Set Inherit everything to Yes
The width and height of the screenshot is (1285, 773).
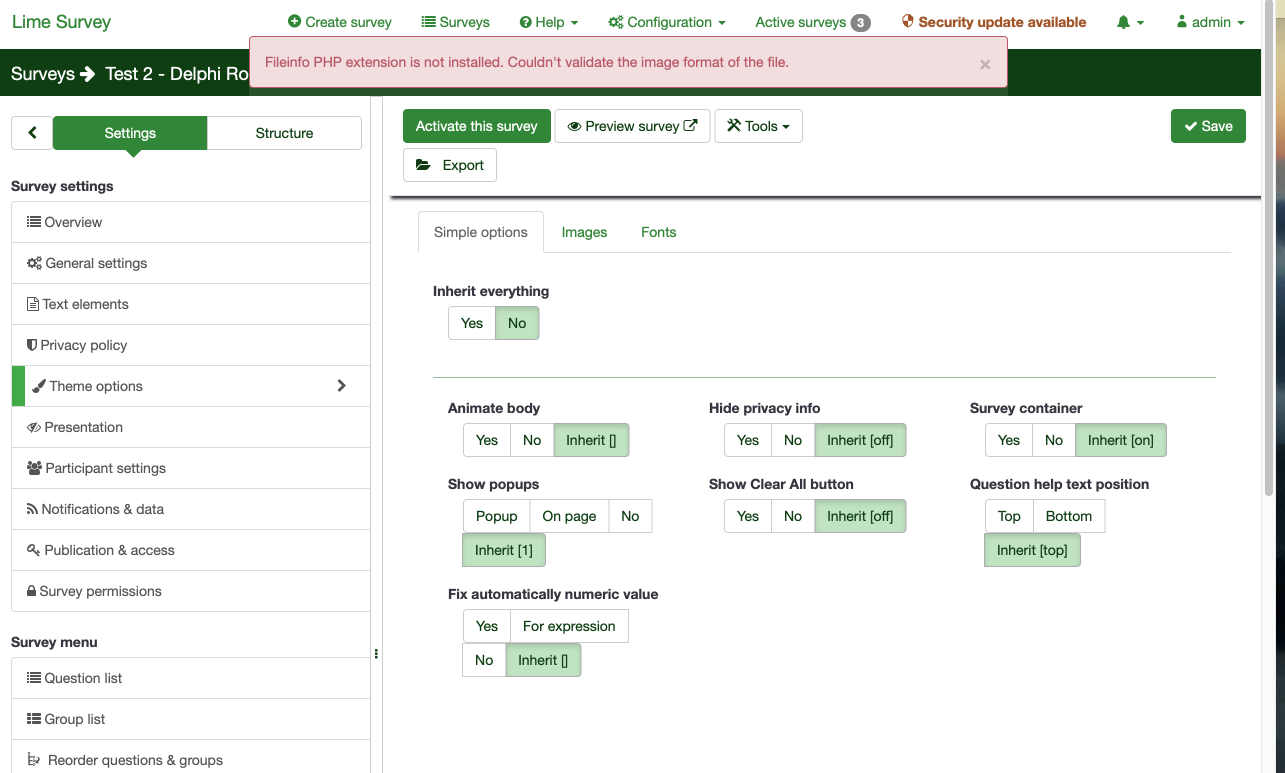click(x=472, y=323)
